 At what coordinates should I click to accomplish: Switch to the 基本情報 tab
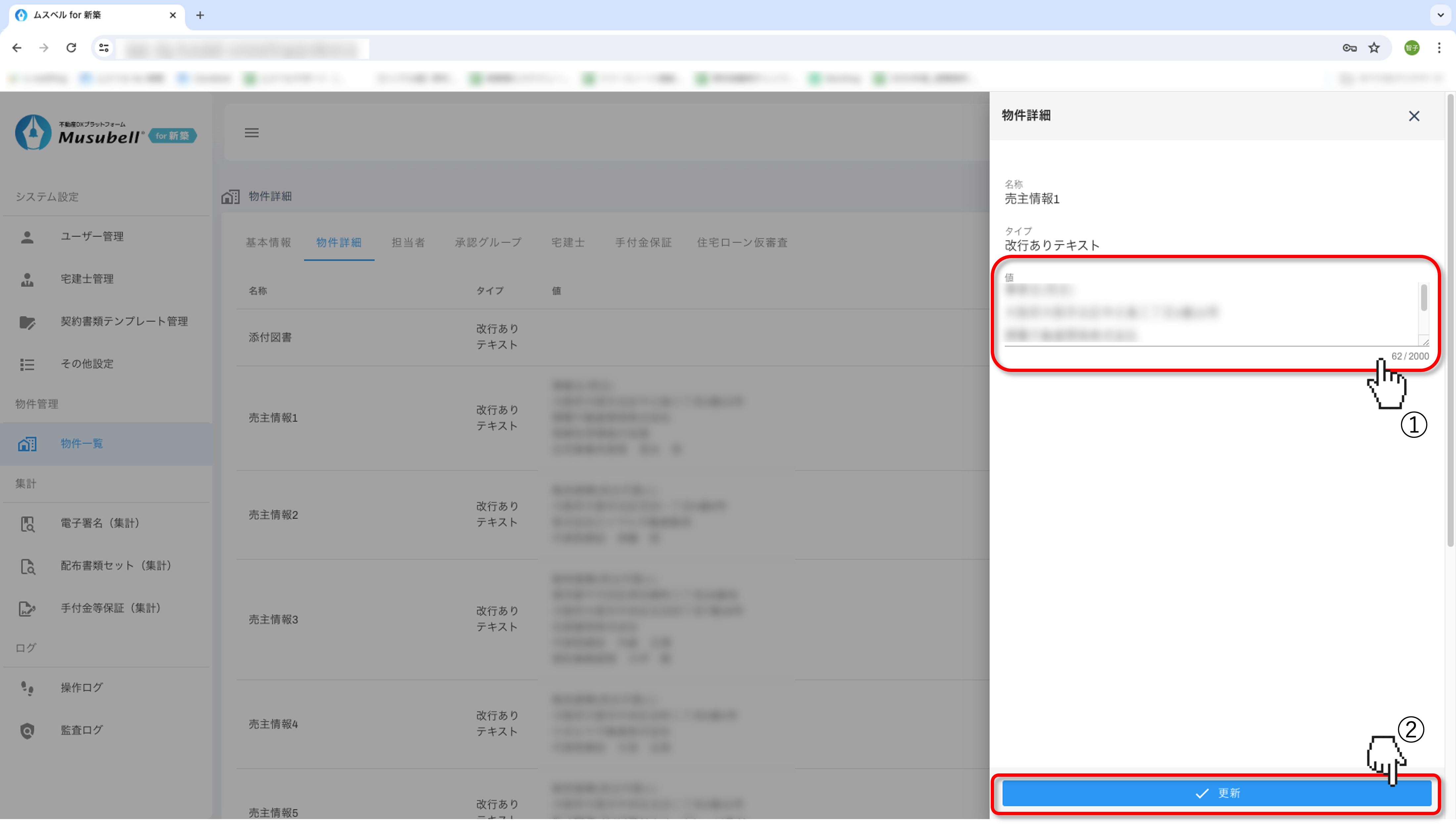point(268,243)
